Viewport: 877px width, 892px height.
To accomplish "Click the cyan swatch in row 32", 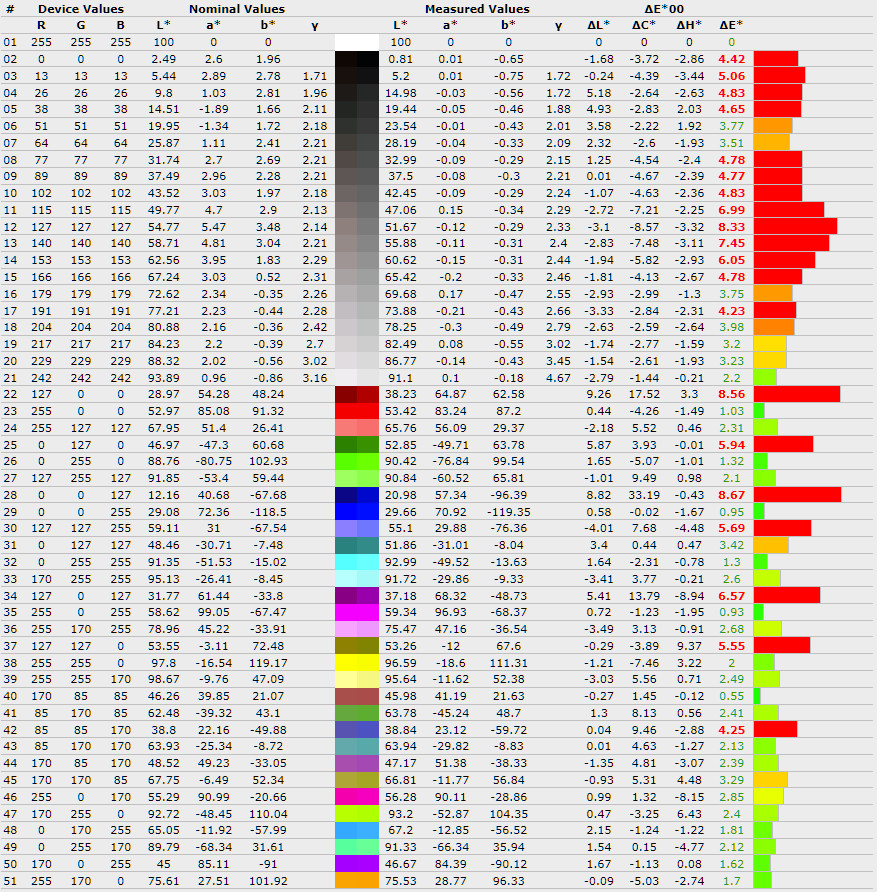I will [x=357, y=562].
